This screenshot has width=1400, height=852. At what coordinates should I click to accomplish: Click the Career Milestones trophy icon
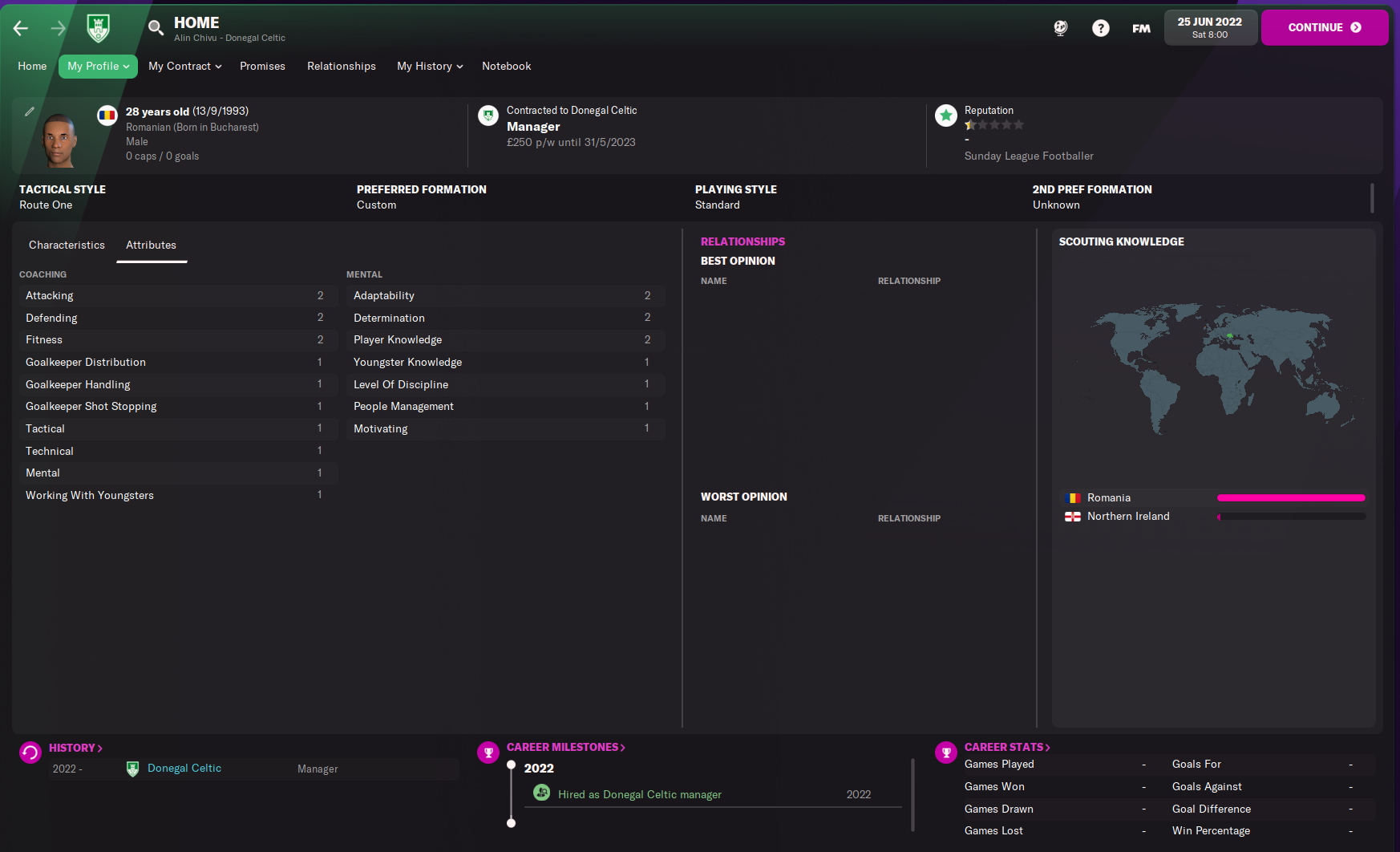[x=488, y=753]
